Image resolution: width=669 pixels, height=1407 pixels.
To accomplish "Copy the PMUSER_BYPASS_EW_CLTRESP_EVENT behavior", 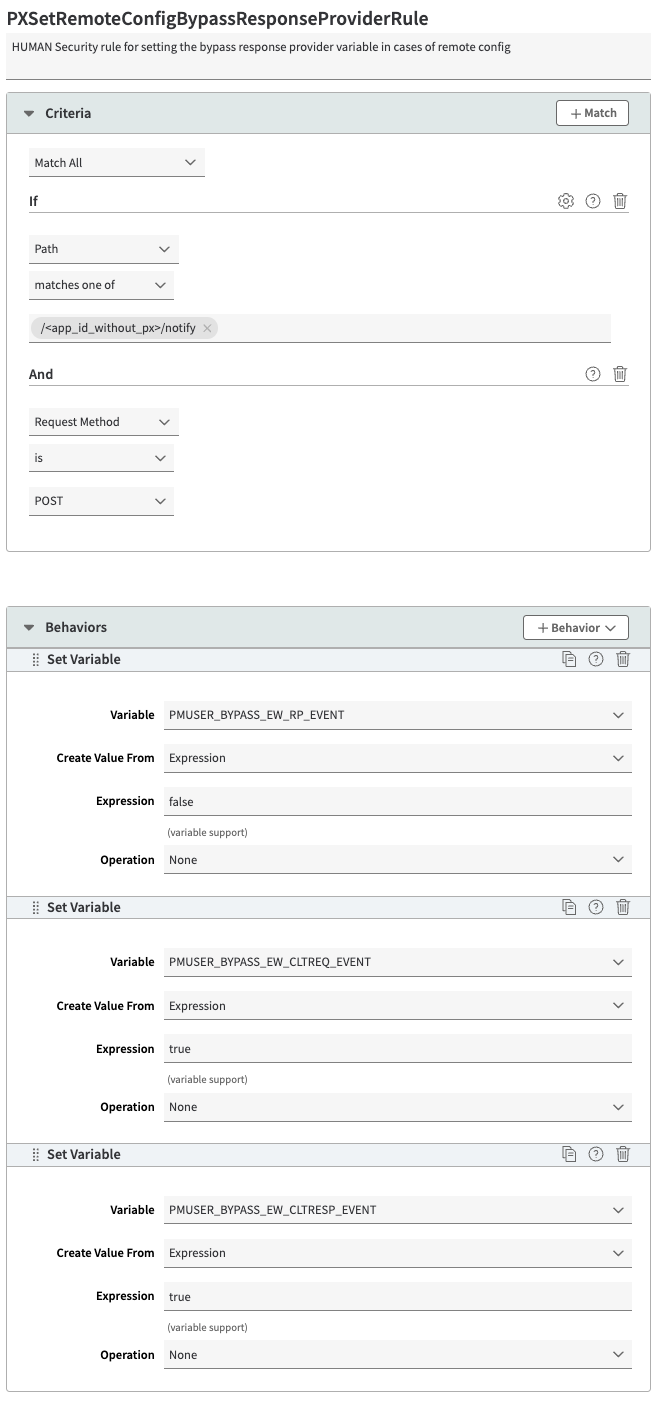I will pos(569,1154).
